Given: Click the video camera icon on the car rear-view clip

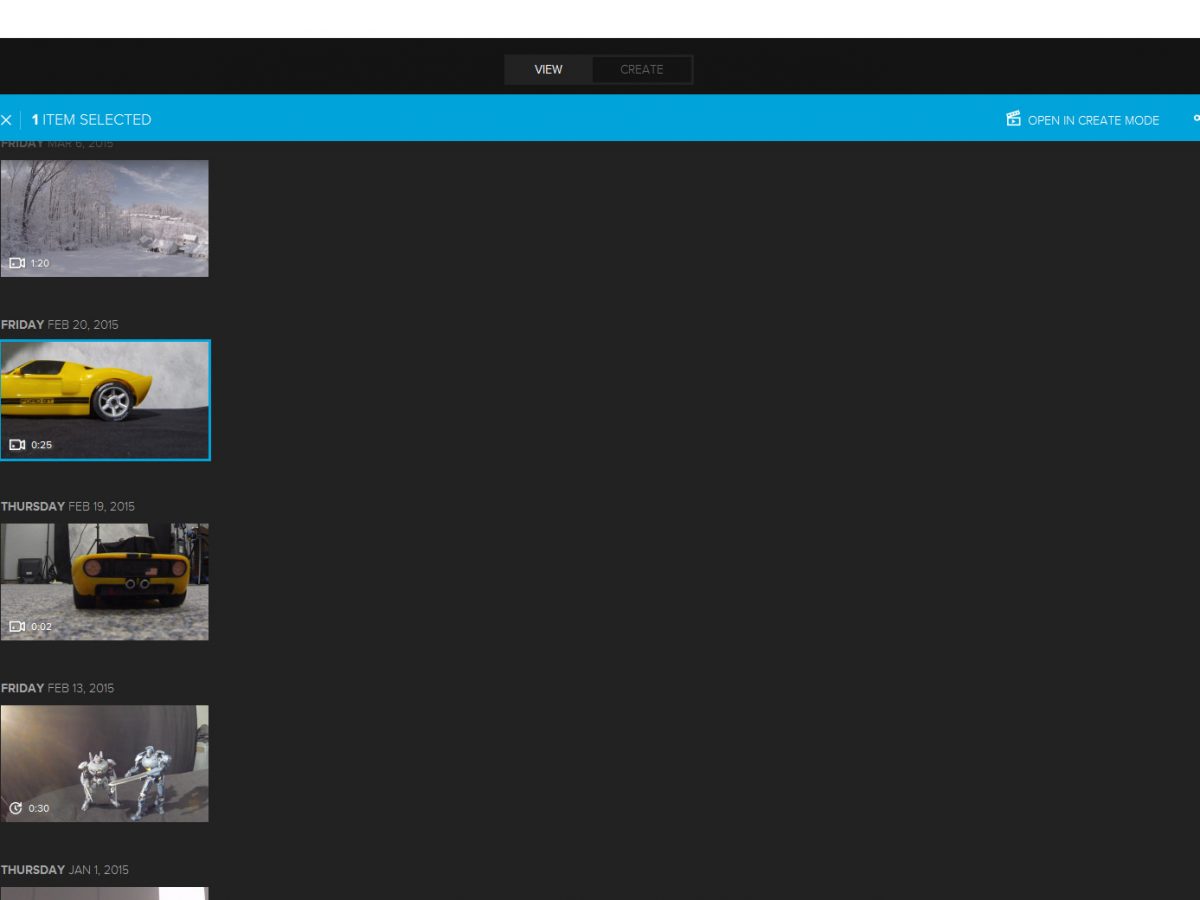Looking at the screenshot, I should pos(17,627).
